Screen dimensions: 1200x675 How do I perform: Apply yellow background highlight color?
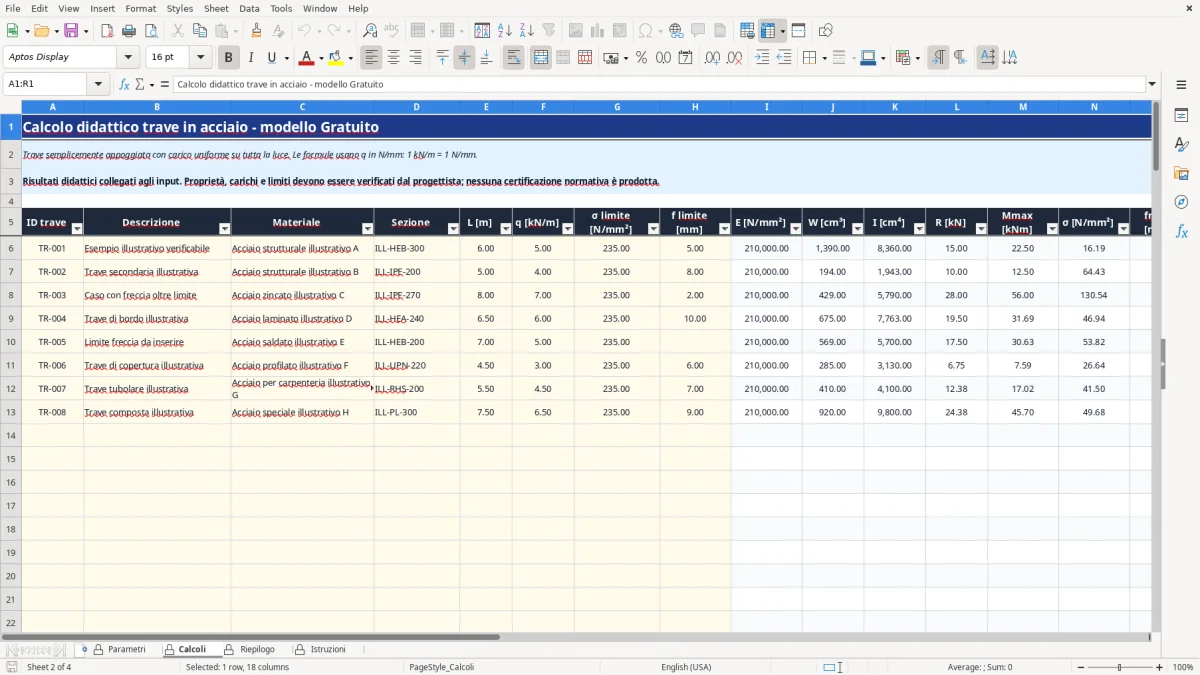click(x=336, y=58)
